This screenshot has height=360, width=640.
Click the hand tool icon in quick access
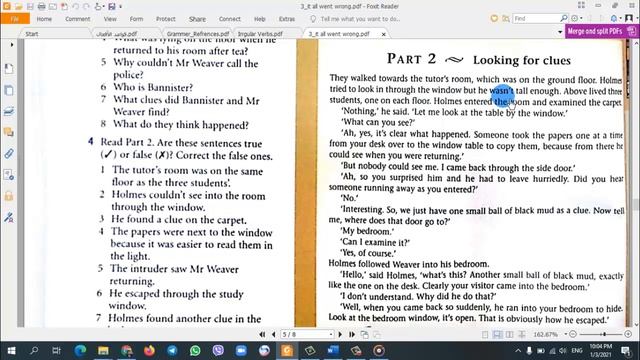(98, 6)
